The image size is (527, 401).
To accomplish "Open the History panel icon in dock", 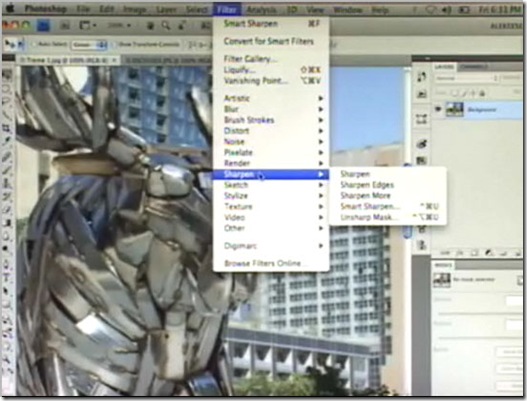I will 421,77.
